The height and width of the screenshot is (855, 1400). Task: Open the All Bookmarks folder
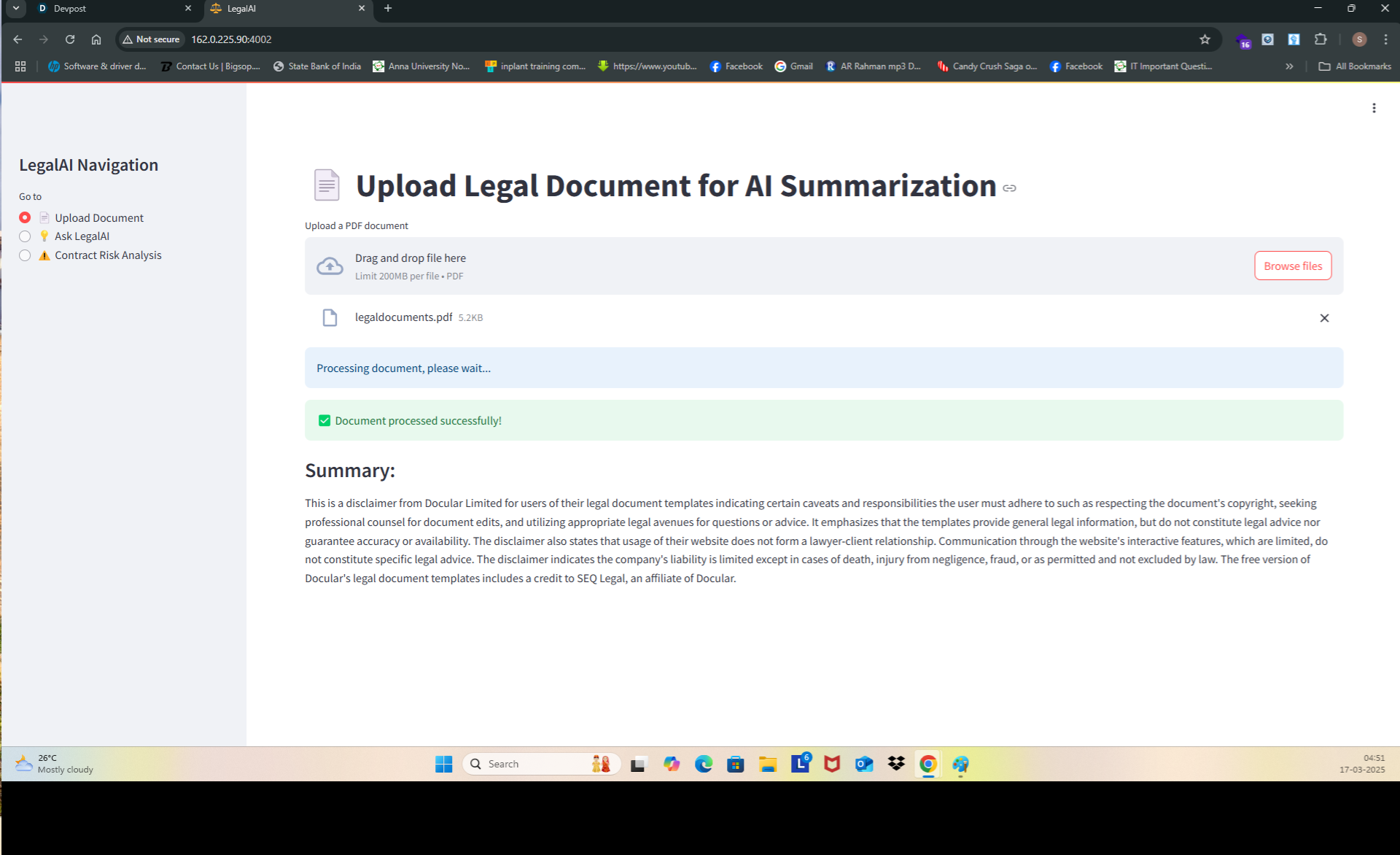coord(1355,66)
